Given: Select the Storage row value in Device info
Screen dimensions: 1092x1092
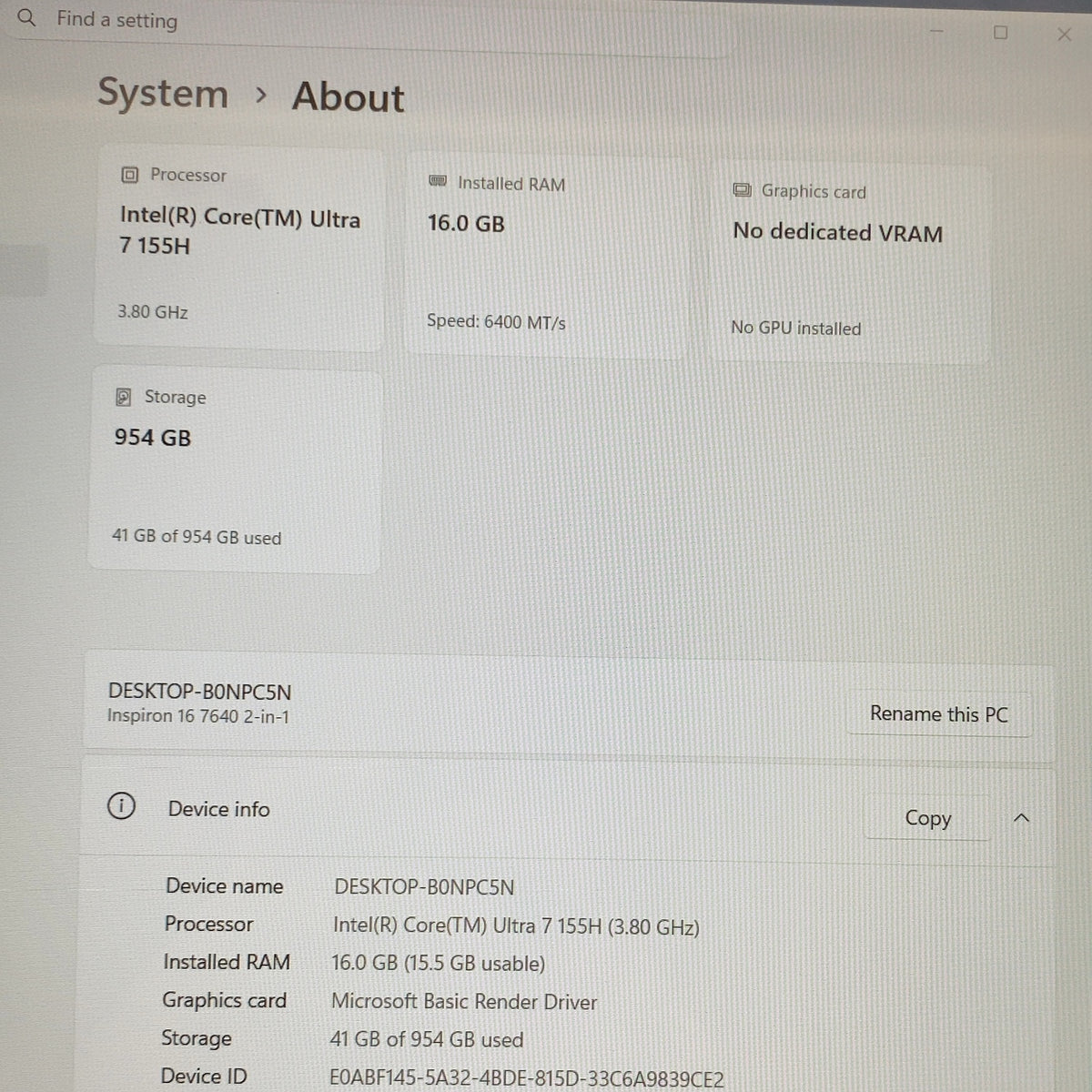Looking at the screenshot, I should tap(427, 1040).
